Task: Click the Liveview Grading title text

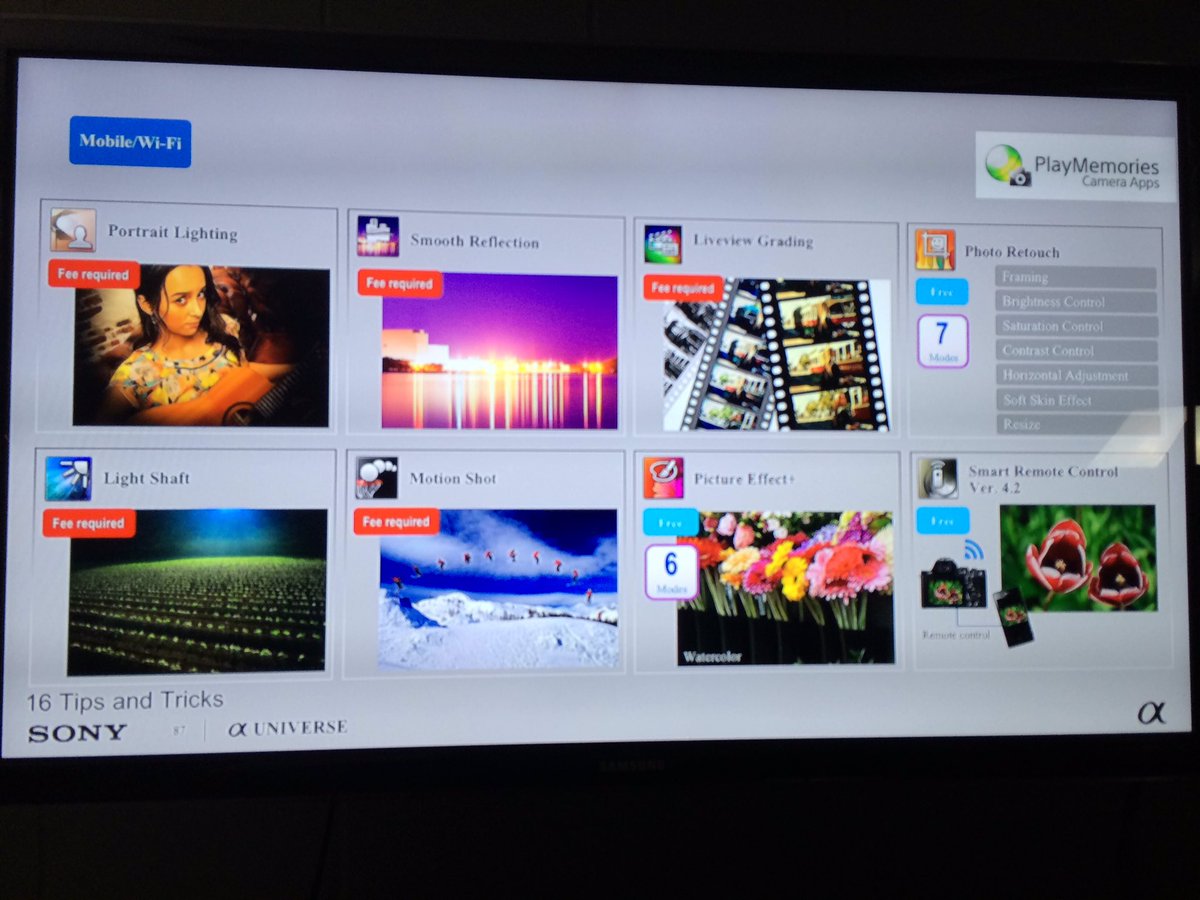Action: [x=753, y=241]
